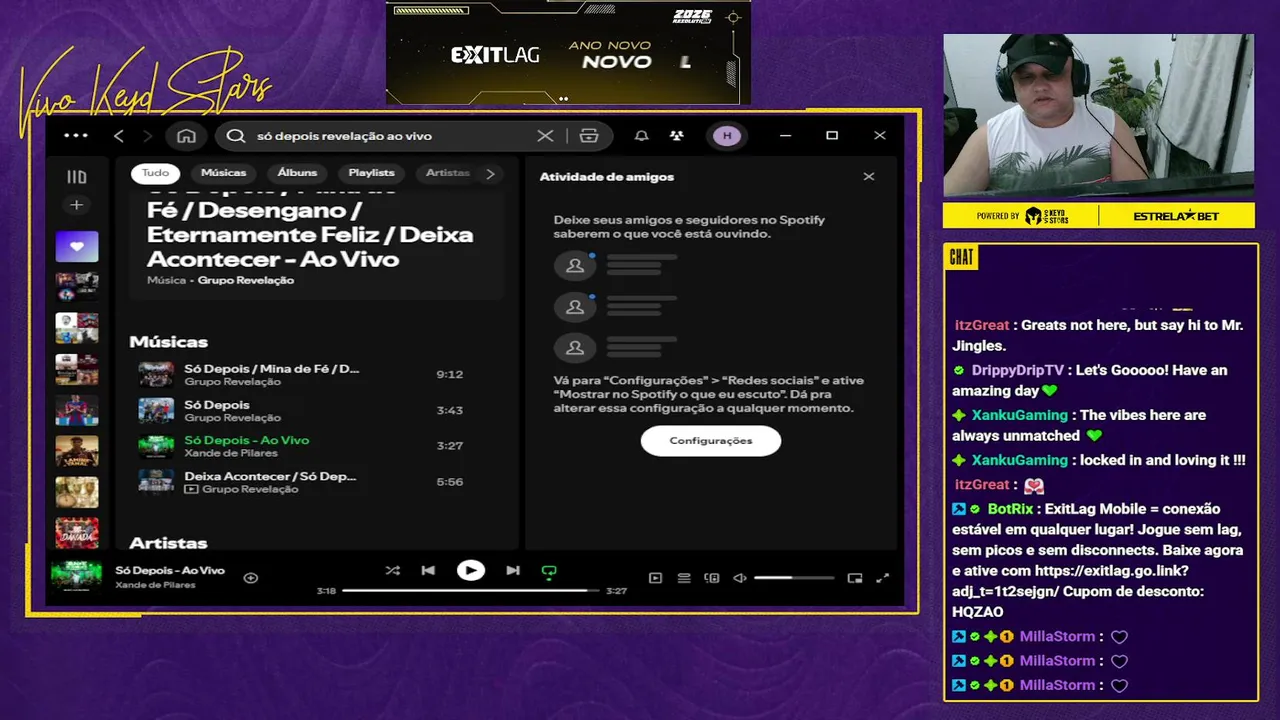
Task: Click the EstrelaBet sponsor logo
Action: [1178, 216]
